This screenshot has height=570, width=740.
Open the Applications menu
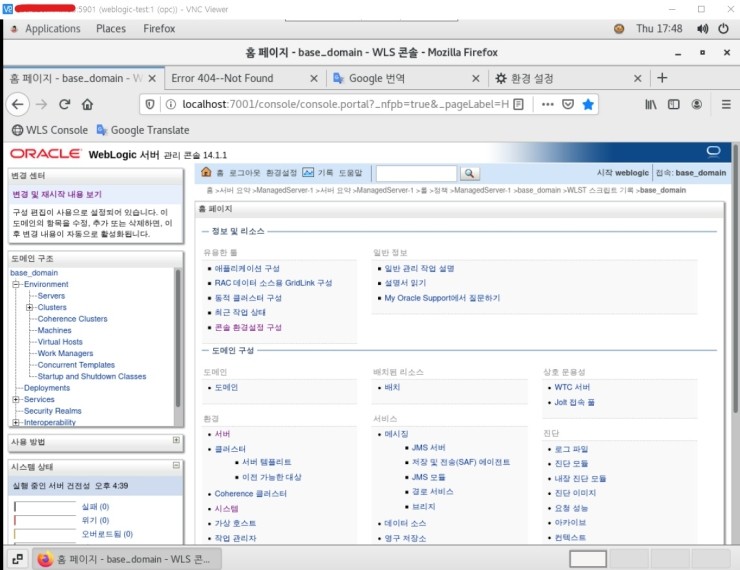[53, 29]
